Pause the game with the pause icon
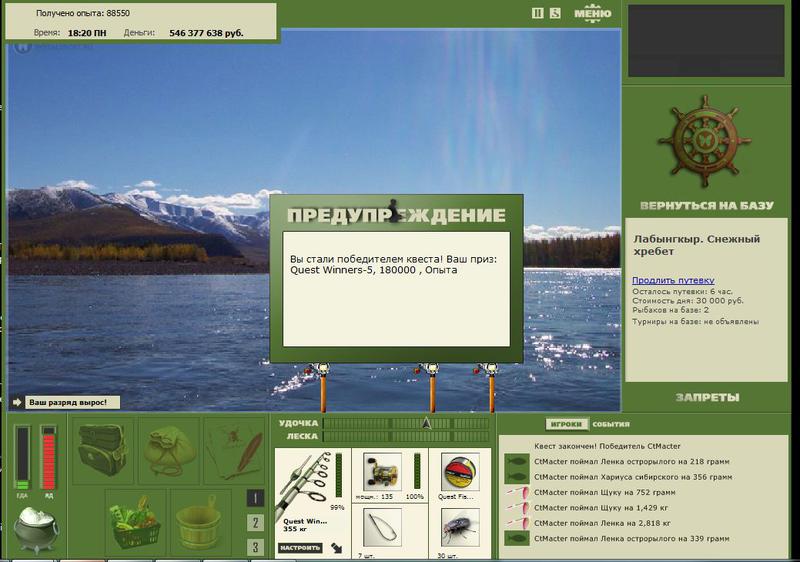The image size is (800, 562). click(537, 13)
